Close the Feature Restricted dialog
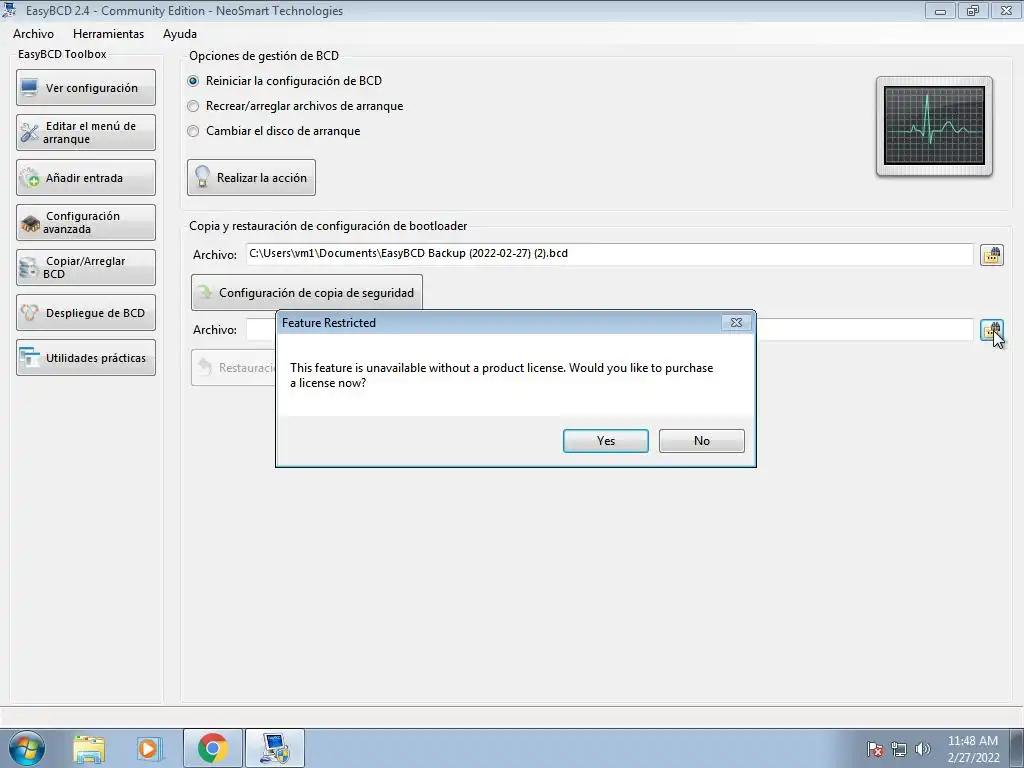 click(x=736, y=323)
